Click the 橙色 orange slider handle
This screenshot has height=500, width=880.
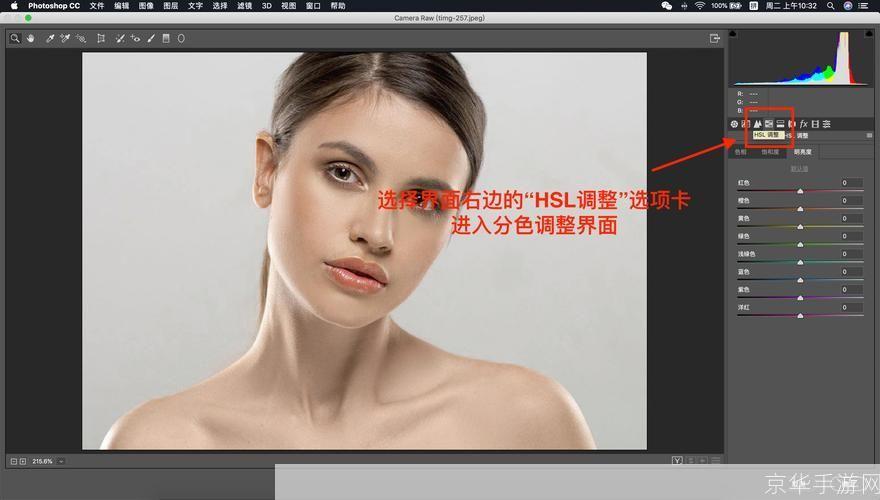pos(800,209)
